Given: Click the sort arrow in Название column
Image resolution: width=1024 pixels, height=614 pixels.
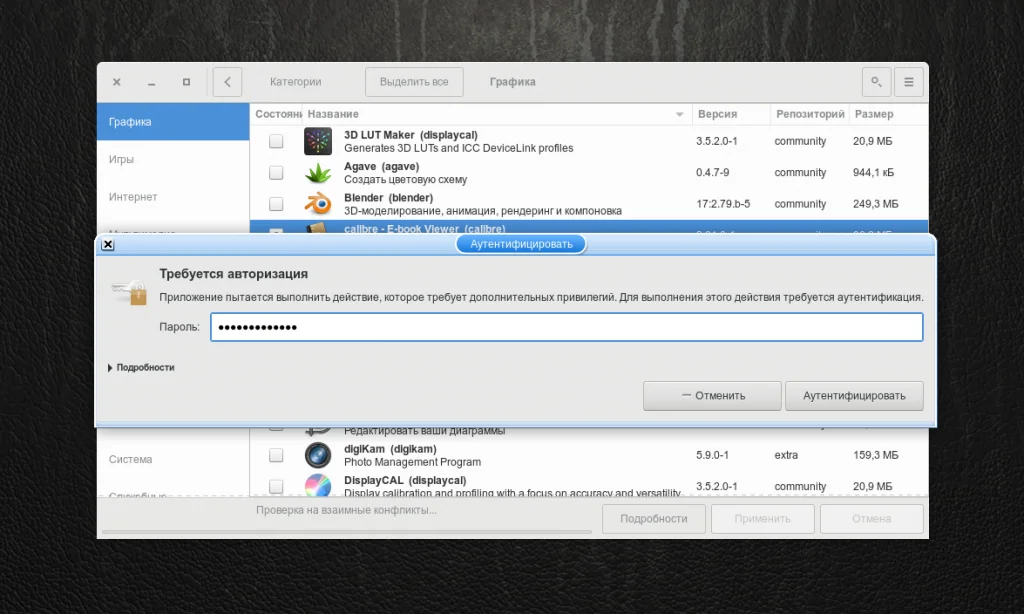Looking at the screenshot, I should tap(679, 114).
